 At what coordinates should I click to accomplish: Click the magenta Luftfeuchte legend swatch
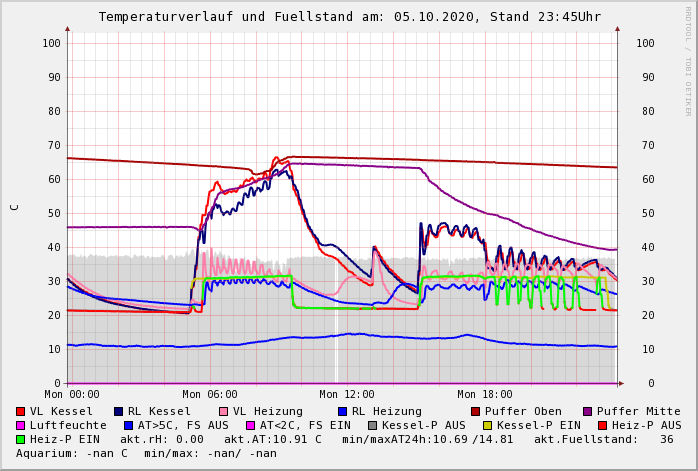21,425
